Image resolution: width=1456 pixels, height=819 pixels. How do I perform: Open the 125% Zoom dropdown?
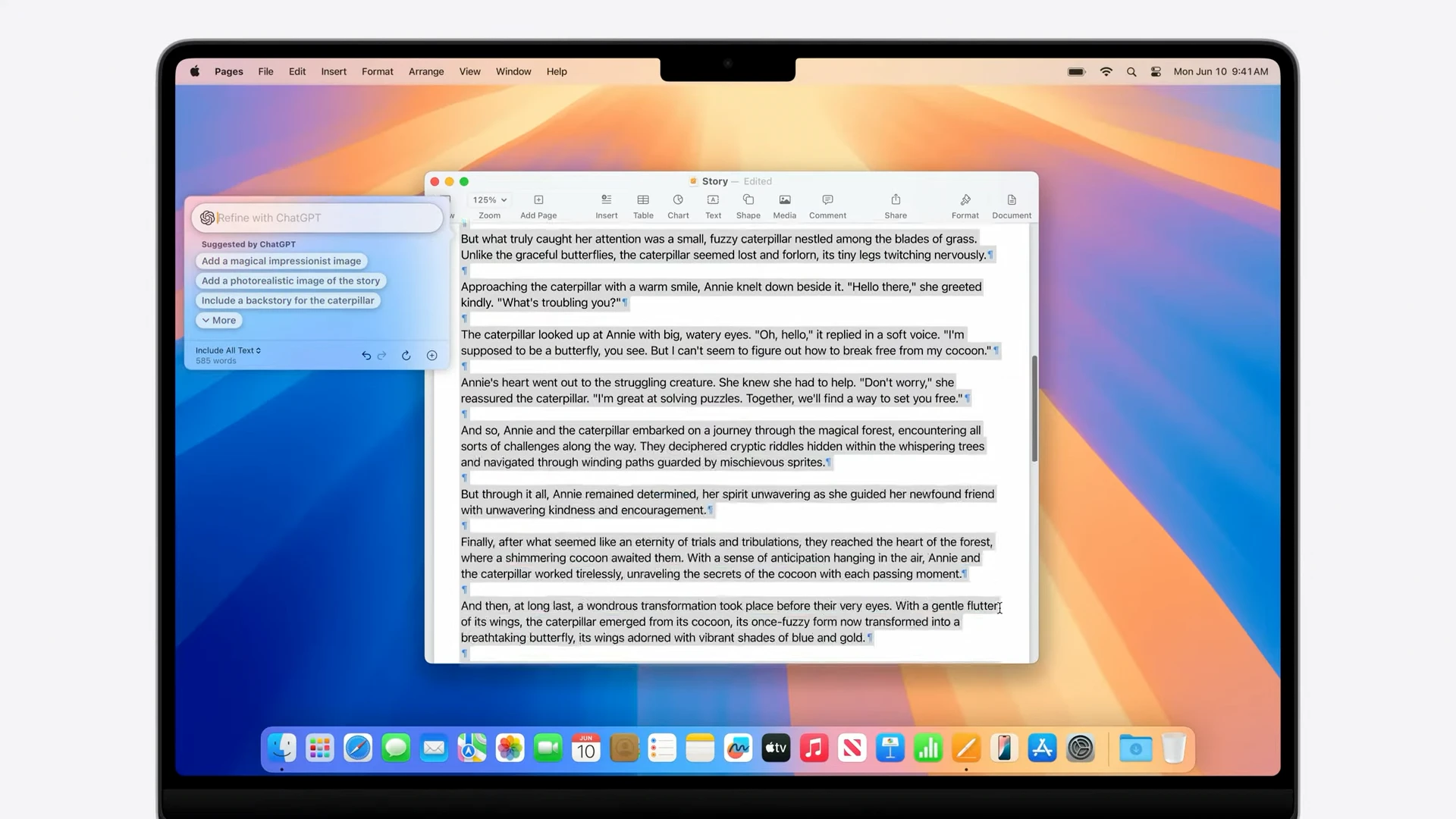[x=488, y=199]
